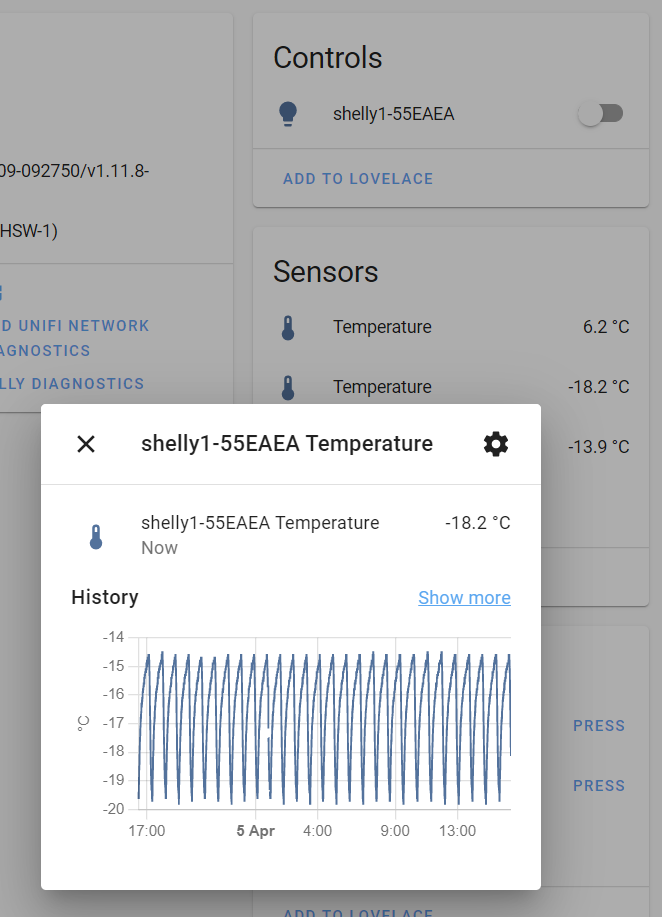Open the DIAGNOSTICS link ending in AGNOSTICS

[x=45, y=351]
